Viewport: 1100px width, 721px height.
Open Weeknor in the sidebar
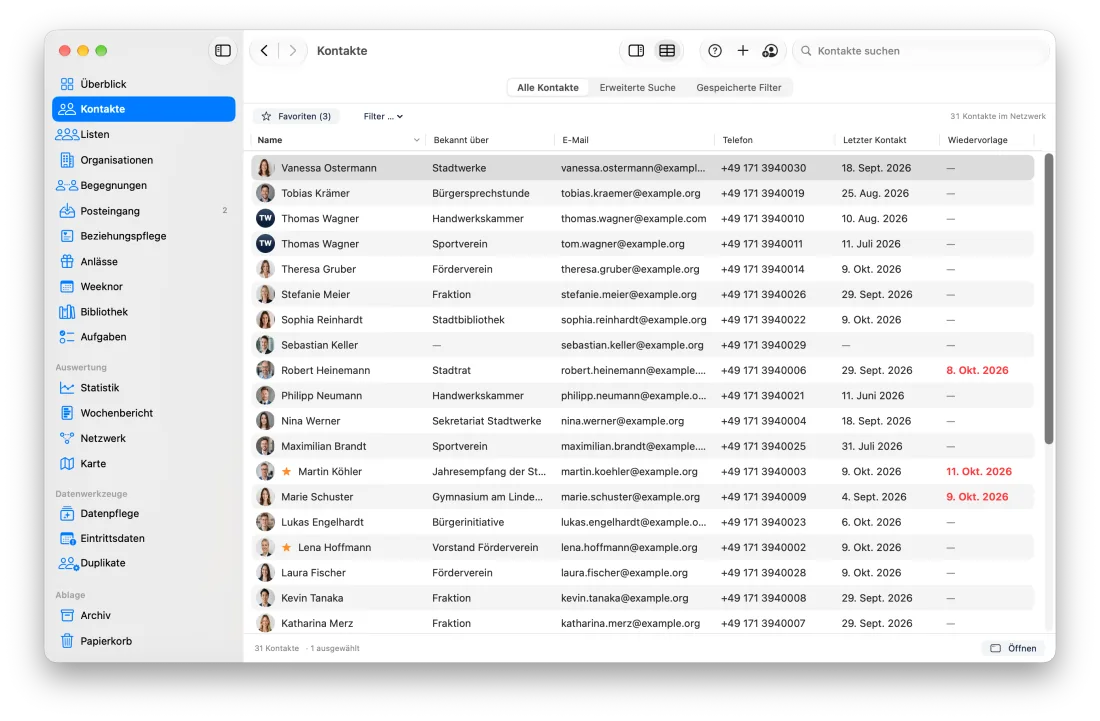[x=144, y=286]
